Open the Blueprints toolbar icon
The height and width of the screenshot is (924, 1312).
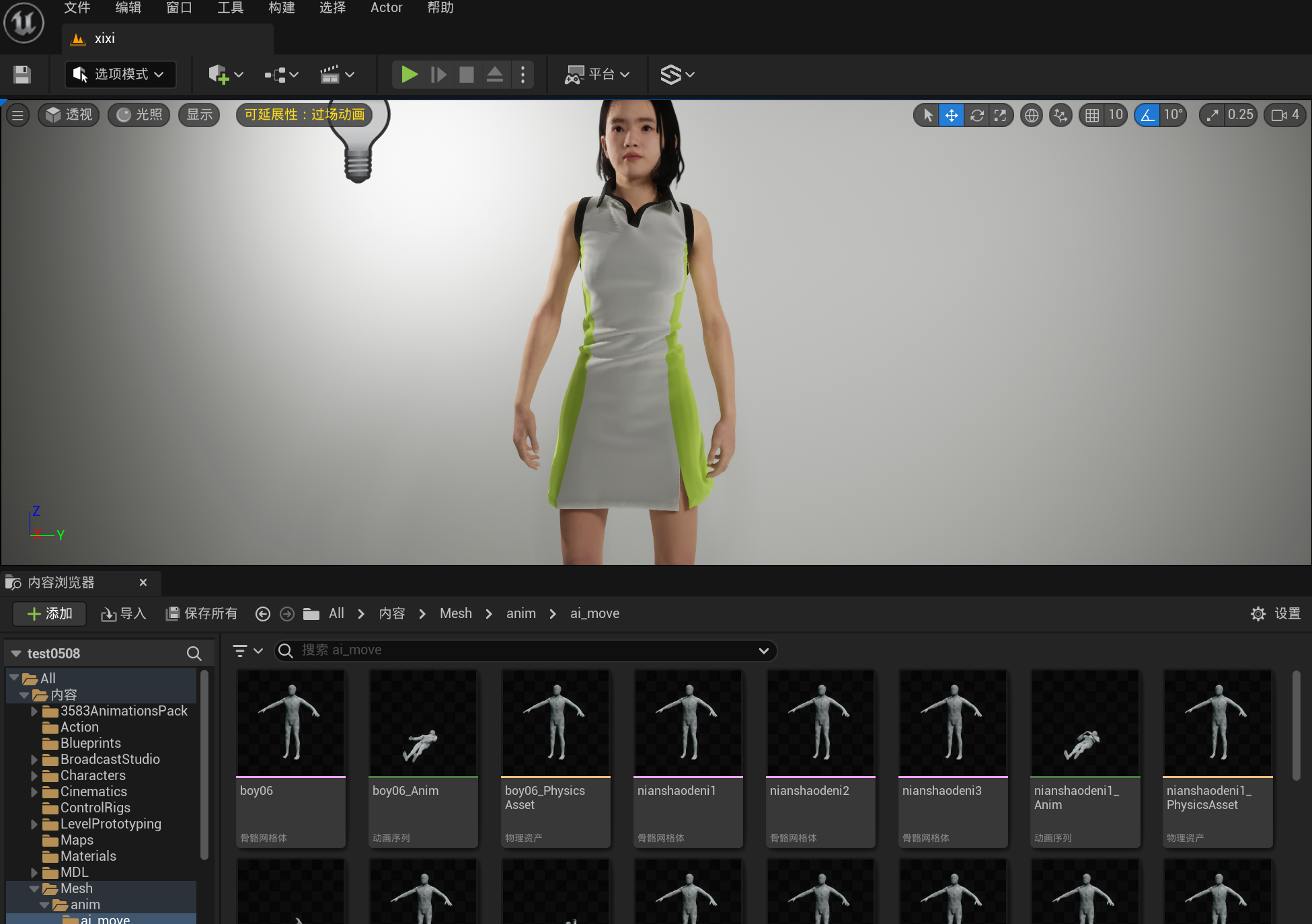click(x=281, y=74)
